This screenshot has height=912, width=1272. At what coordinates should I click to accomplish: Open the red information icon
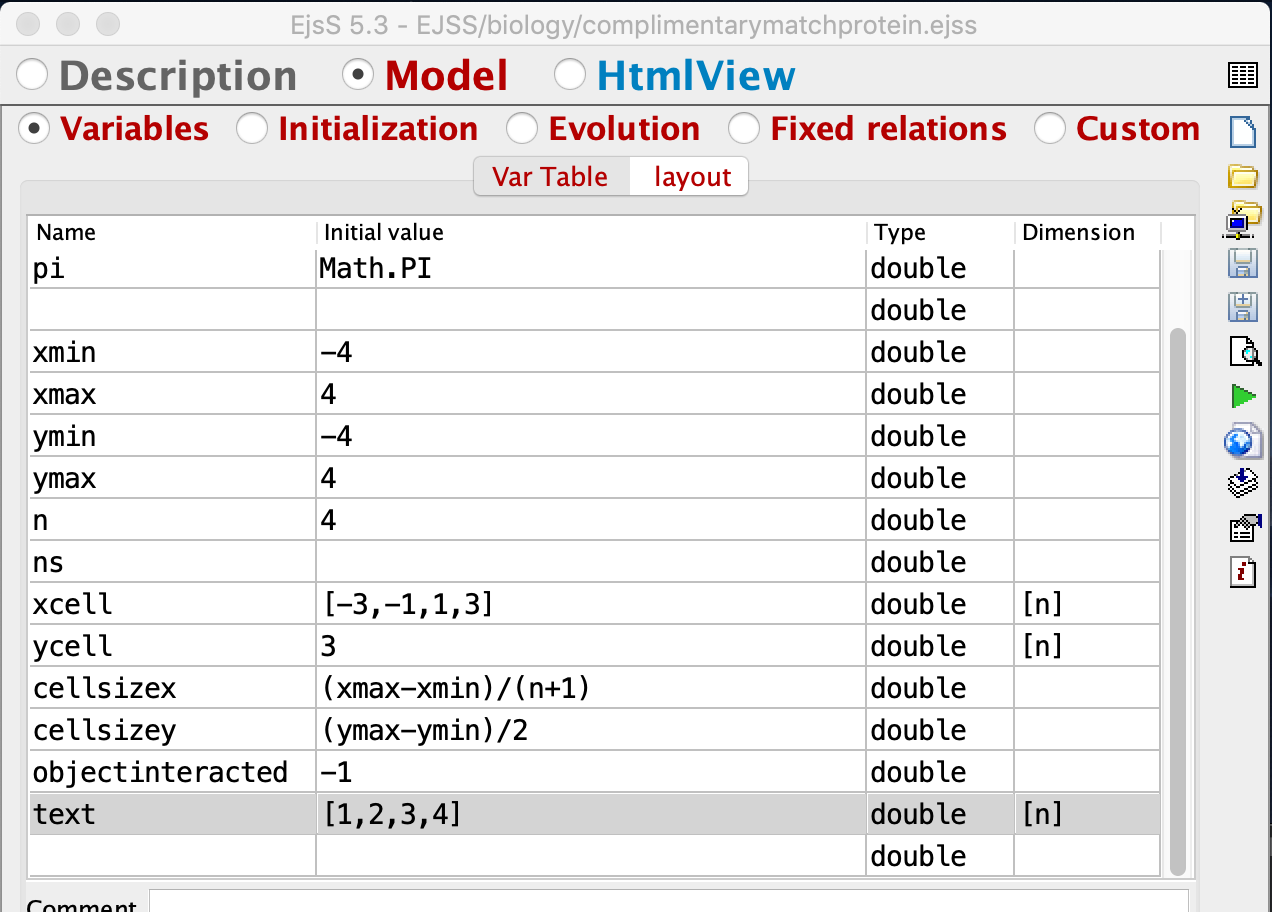pos(1242,572)
